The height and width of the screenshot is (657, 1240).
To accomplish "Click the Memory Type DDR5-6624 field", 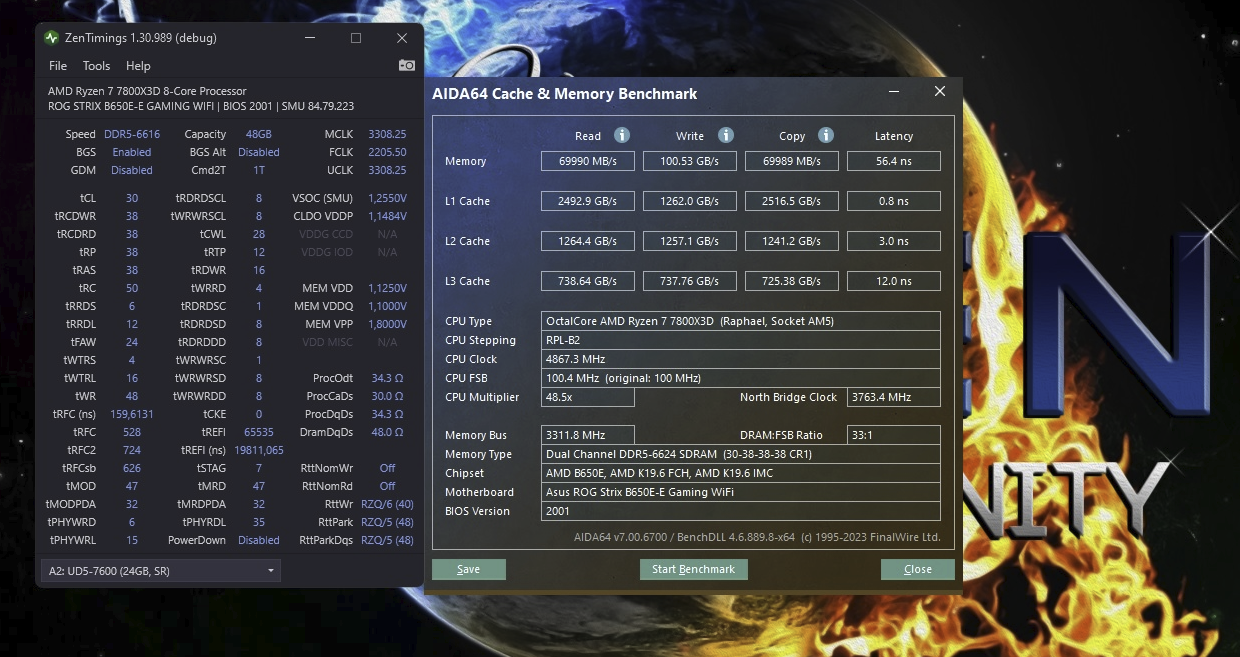I will 741,454.
